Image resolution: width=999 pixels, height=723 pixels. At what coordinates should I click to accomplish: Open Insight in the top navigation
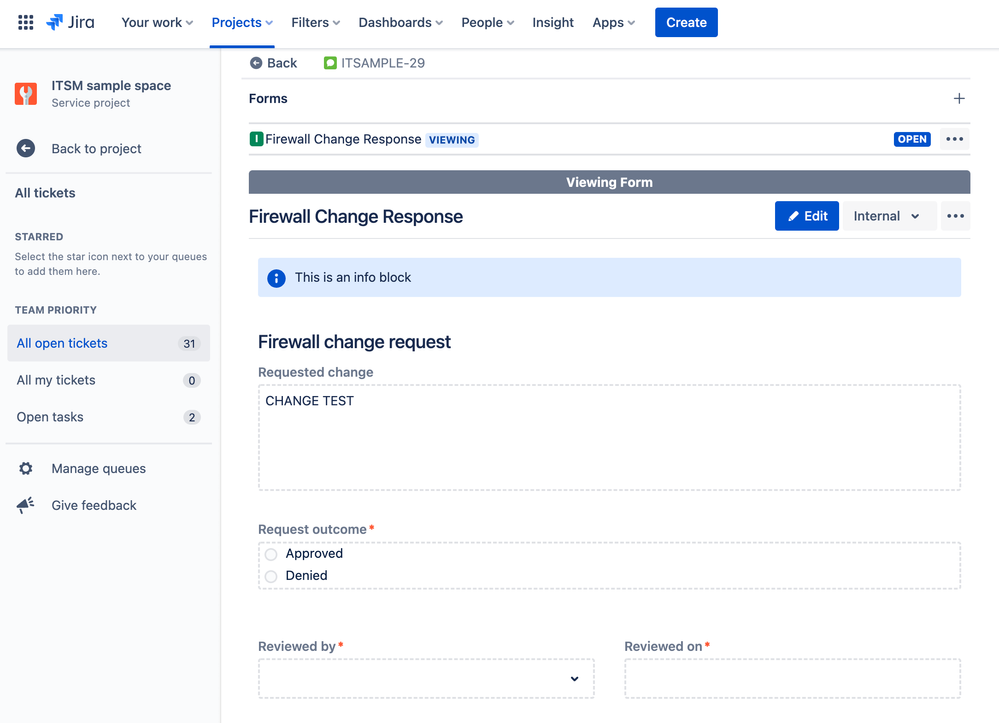click(x=553, y=22)
